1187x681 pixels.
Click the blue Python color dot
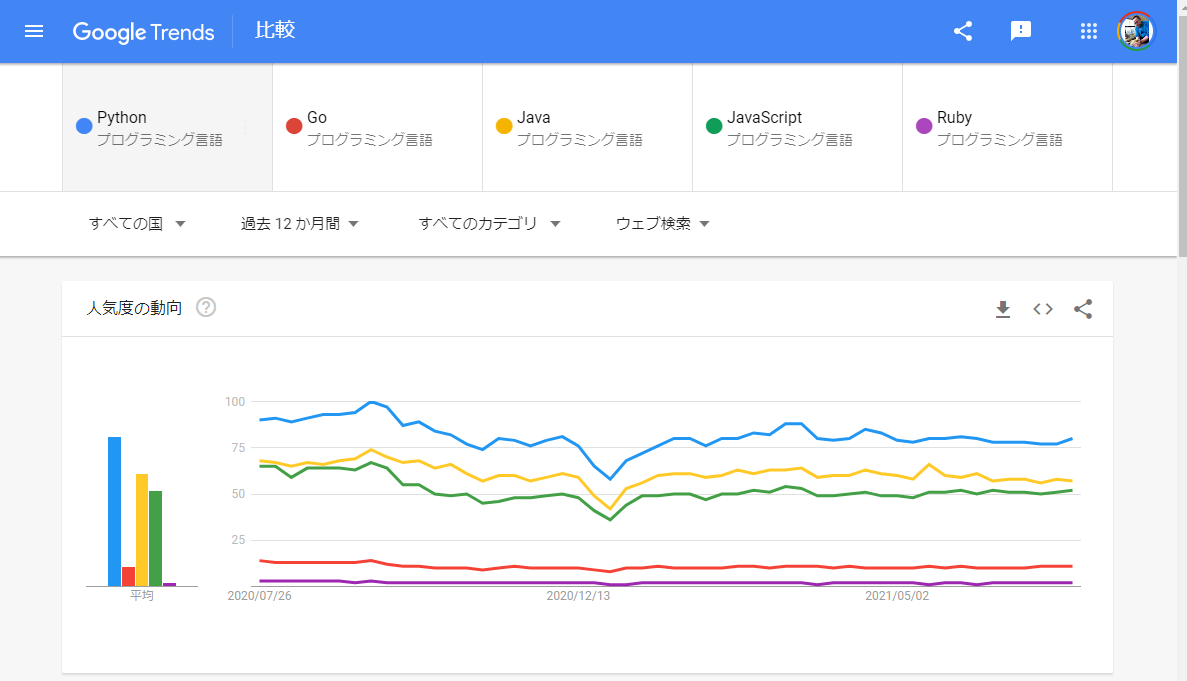(84, 126)
